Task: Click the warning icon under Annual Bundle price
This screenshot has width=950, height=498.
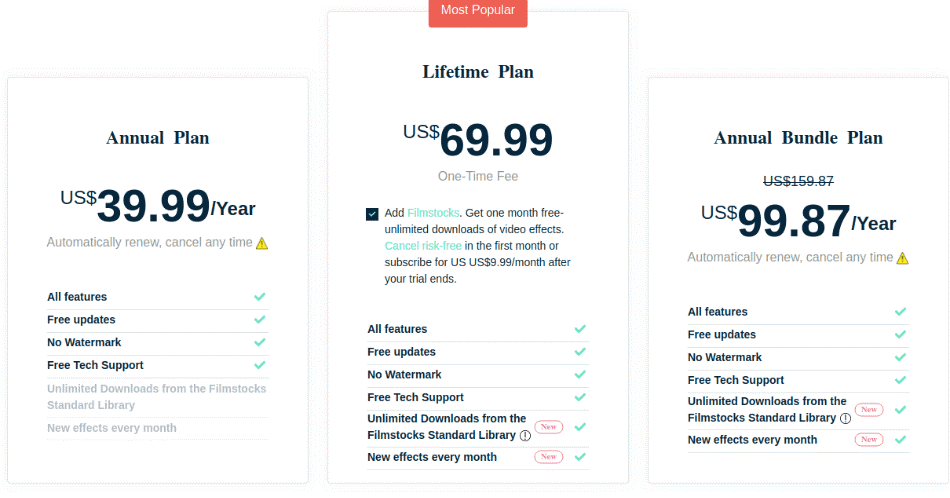Action: pos(903,259)
